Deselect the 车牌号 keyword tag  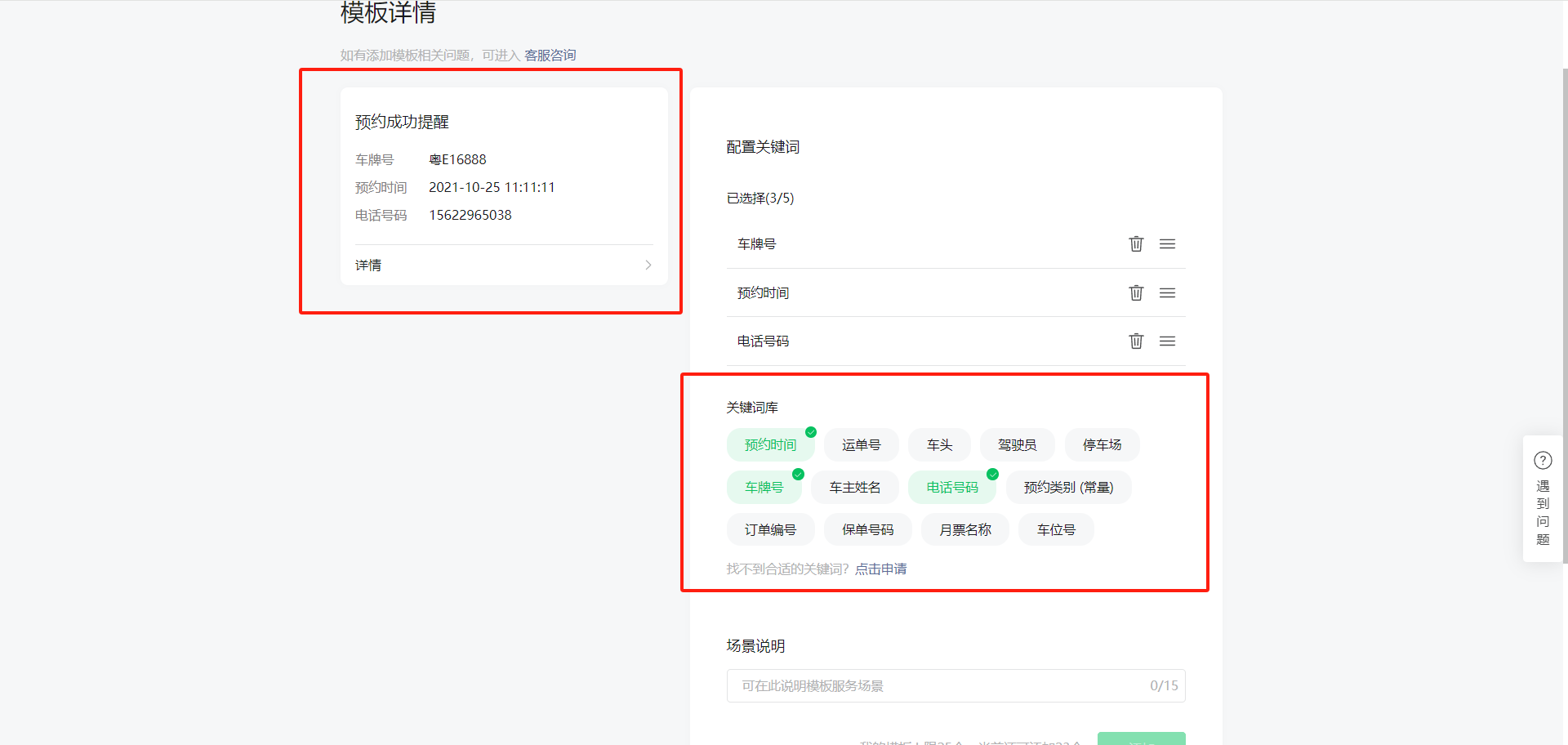(764, 488)
